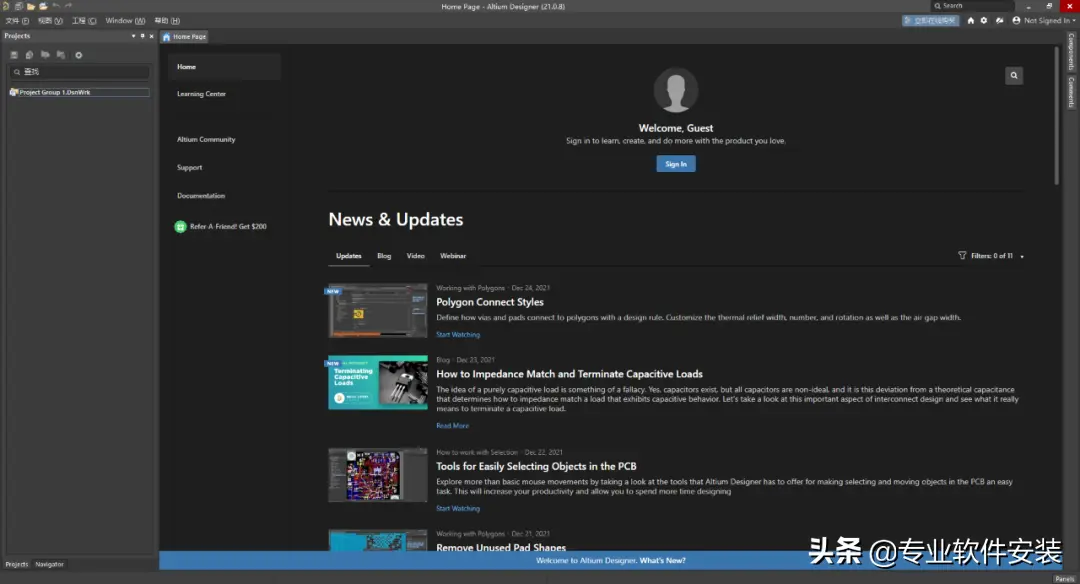
Task: Click the Undo arrow icon
Action: (56, 6)
